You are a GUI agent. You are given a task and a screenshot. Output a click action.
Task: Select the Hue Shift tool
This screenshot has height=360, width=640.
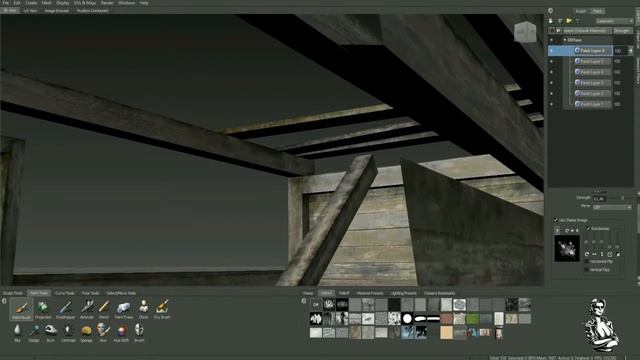[121, 333]
